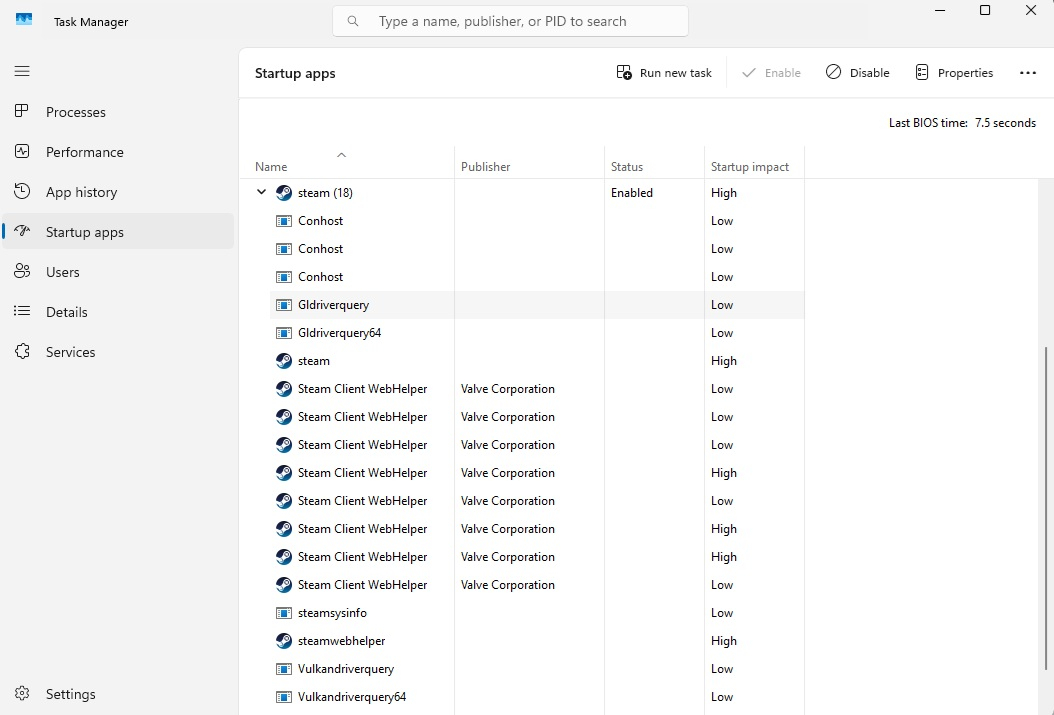Click High impact on steam (18) row
Image resolution: width=1054 pixels, height=715 pixels.
click(724, 193)
